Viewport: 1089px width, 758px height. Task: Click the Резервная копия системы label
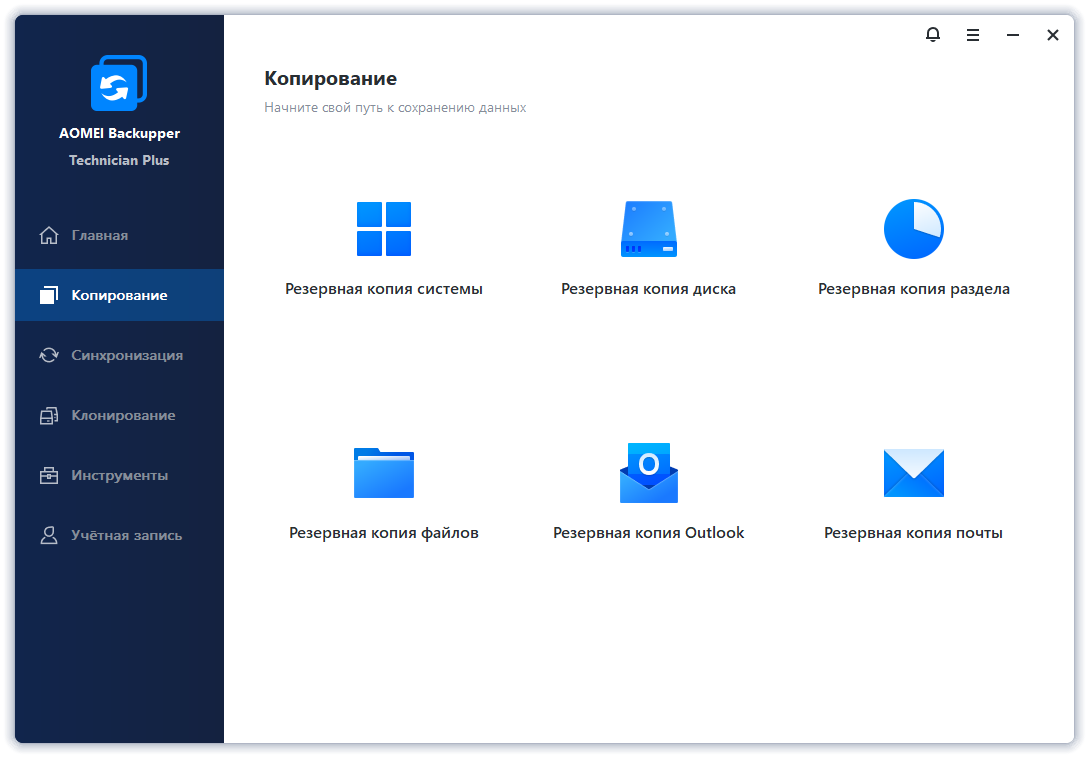click(384, 289)
